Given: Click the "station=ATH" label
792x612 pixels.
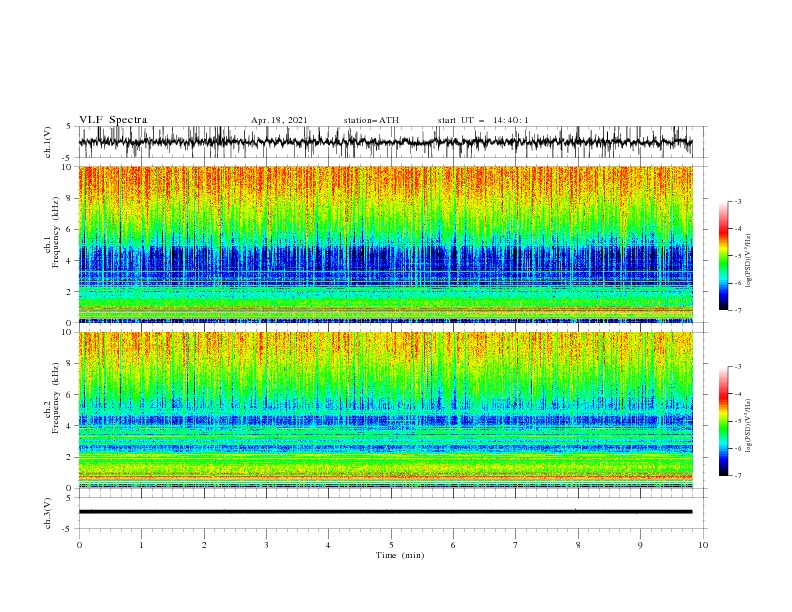Looking at the screenshot, I should point(371,120).
